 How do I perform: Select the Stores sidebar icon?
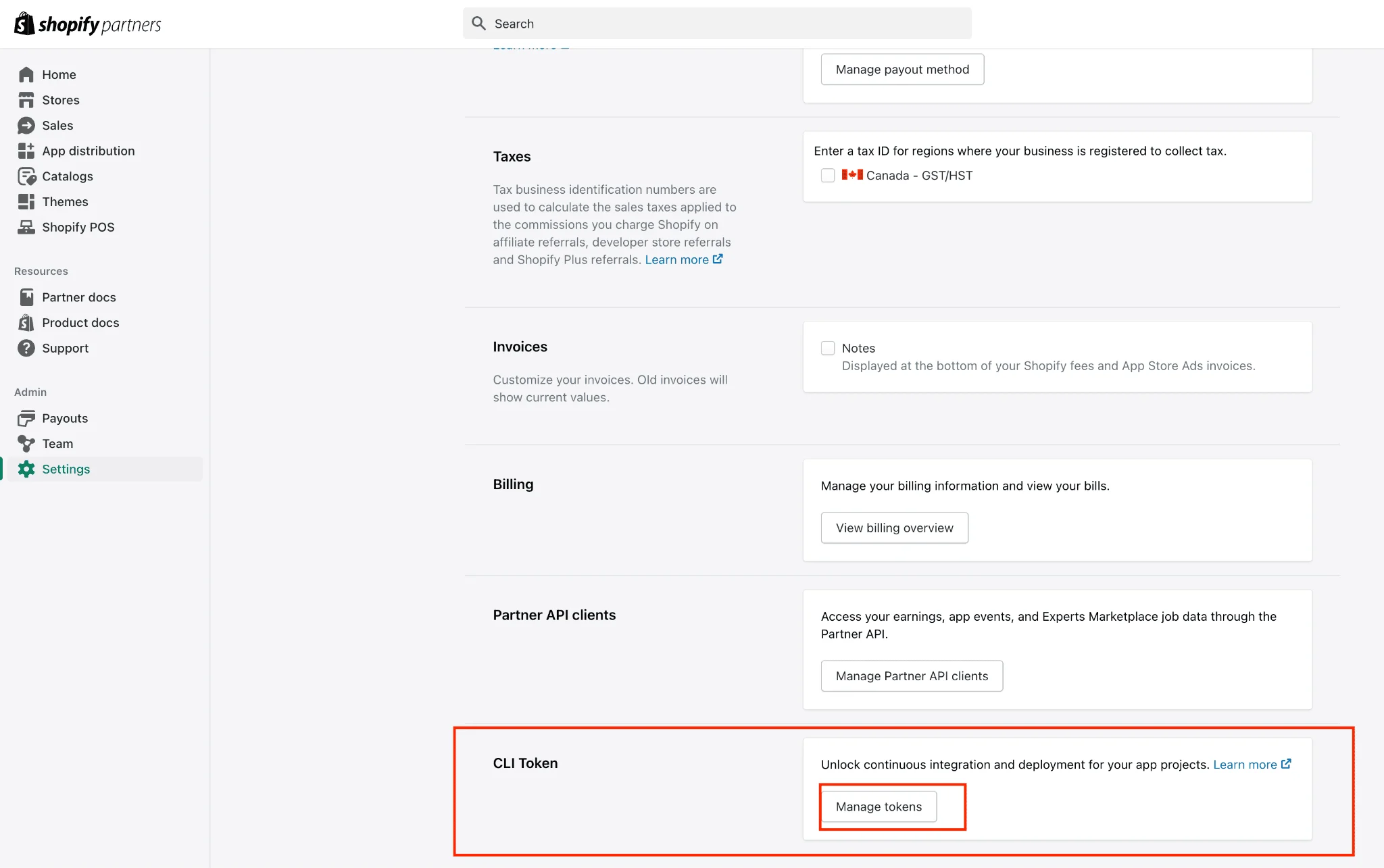27,99
